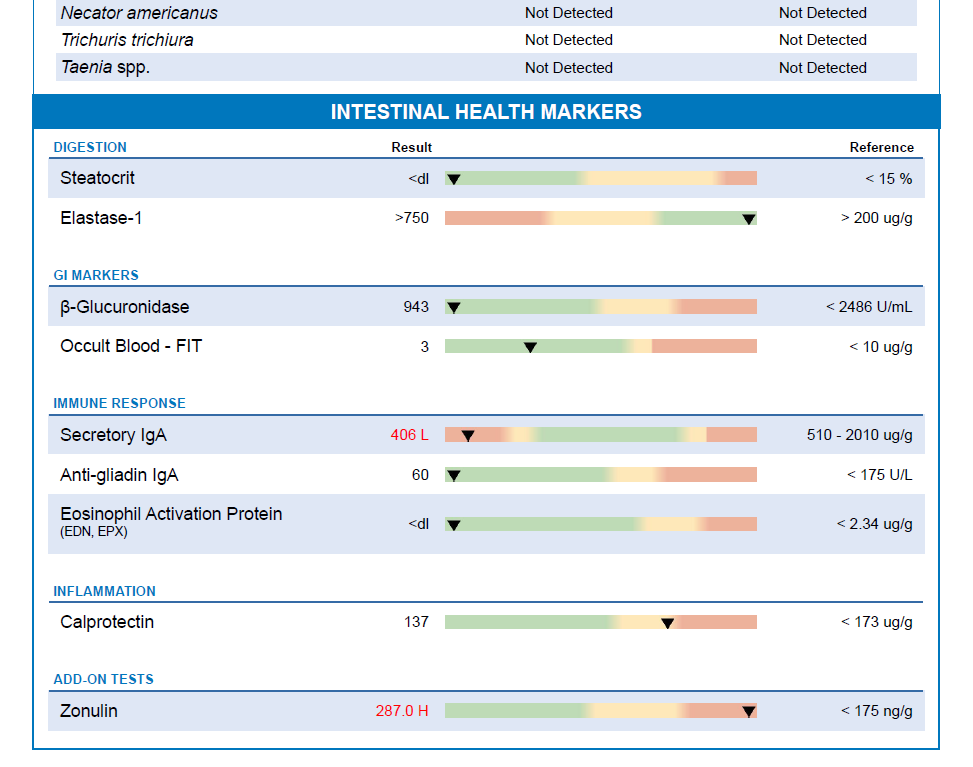Click the Secretory IgA triangle marker
This screenshot has width=973, height=767.
pos(467,435)
